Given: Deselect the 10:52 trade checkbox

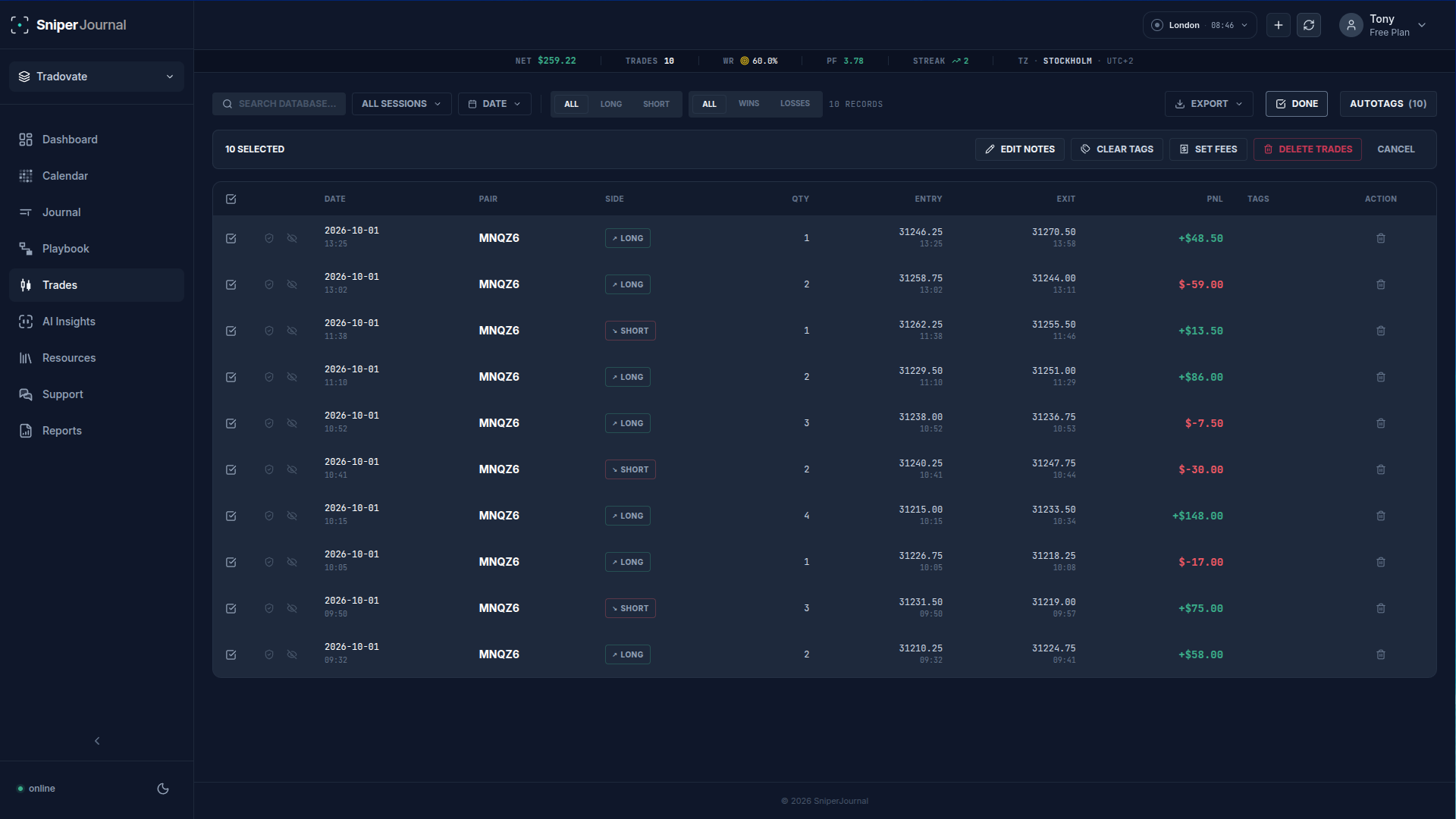Looking at the screenshot, I should pos(231,423).
